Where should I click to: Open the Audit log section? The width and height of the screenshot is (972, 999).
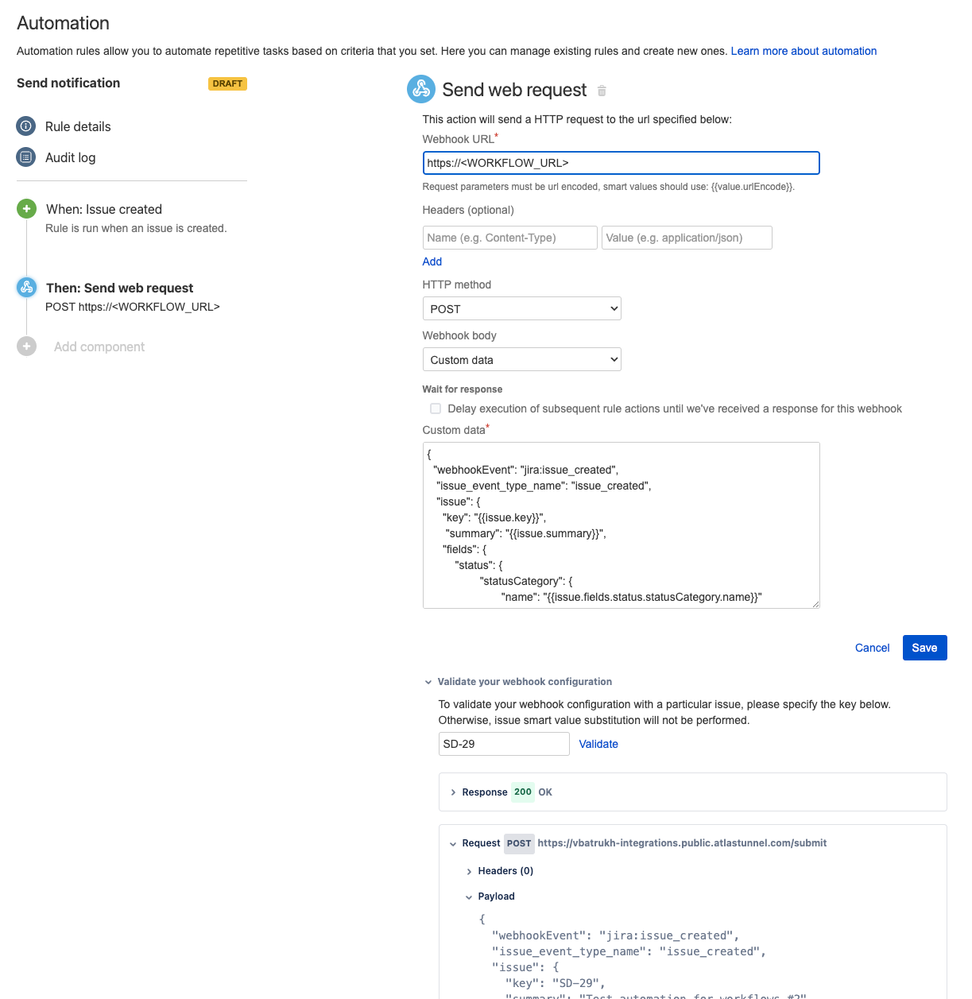coord(71,155)
